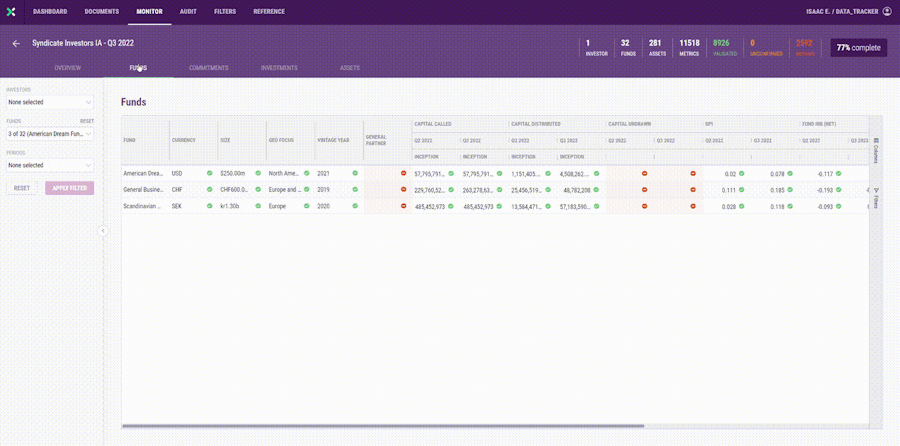Image resolution: width=900 pixels, height=446 pixels.
Task: Click validated check icon beside 48,782,208
Action: coord(597,189)
